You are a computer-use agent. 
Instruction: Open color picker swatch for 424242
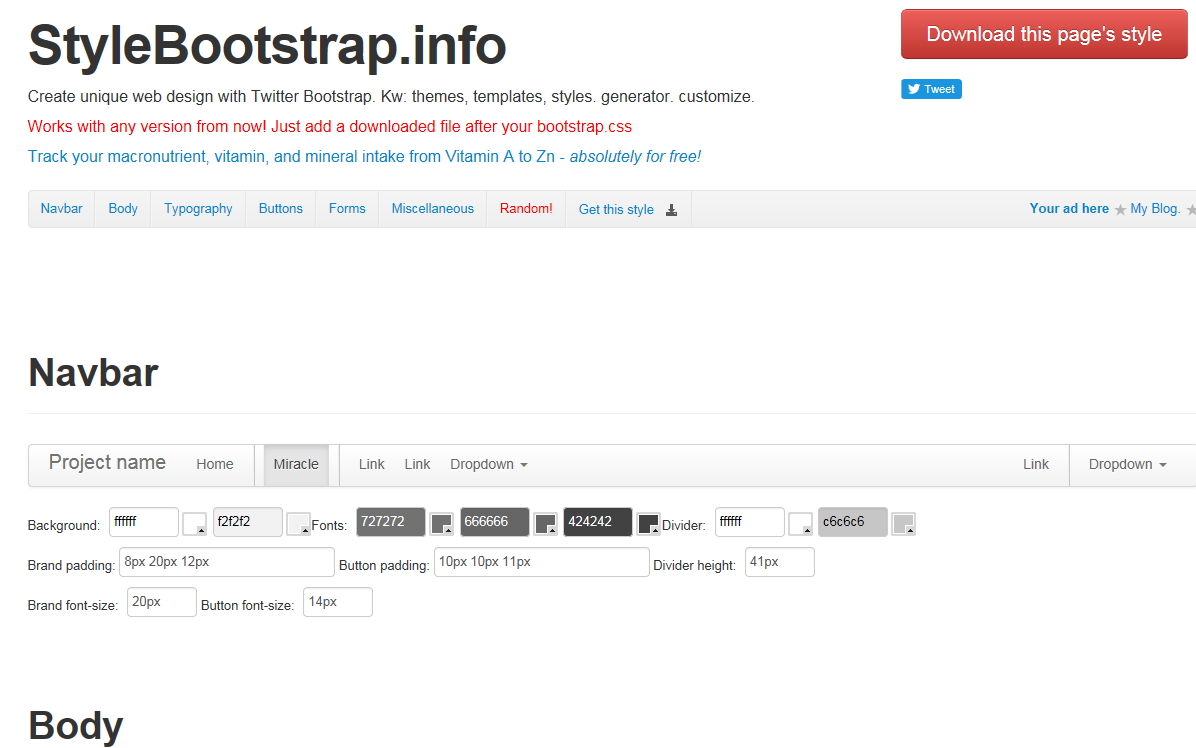click(648, 524)
